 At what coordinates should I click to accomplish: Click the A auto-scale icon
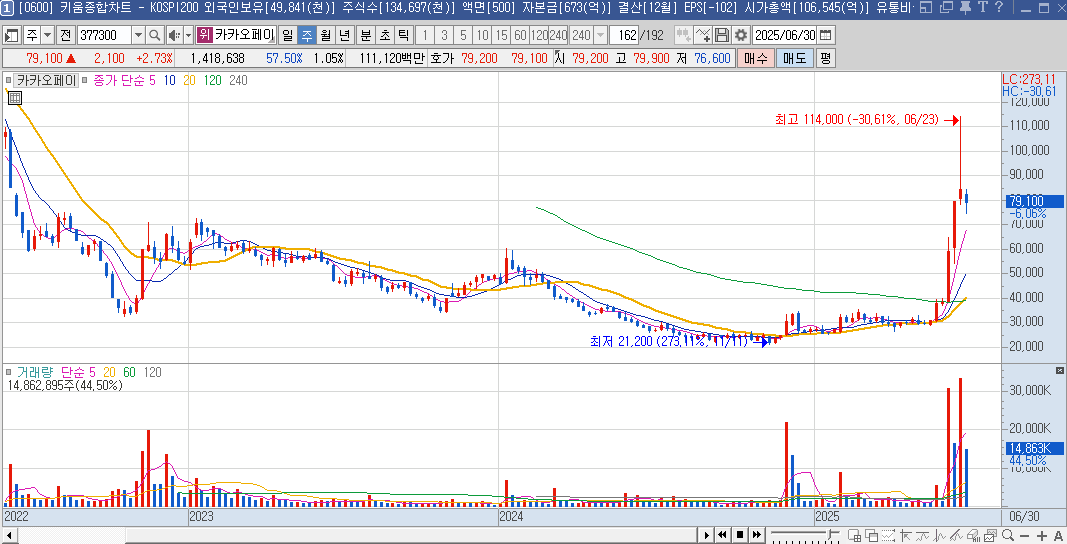click(x=1058, y=536)
